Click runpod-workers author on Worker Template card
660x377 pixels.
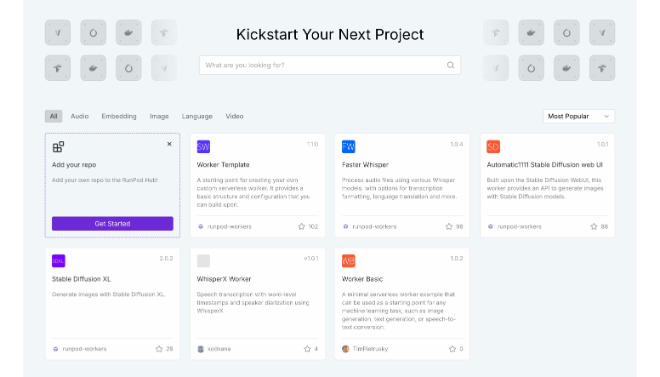(229, 226)
